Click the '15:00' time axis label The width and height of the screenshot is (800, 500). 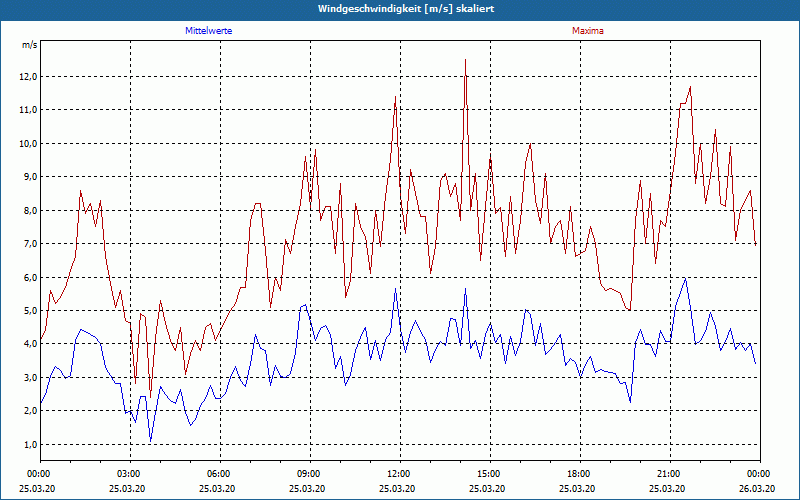tap(490, 474)
